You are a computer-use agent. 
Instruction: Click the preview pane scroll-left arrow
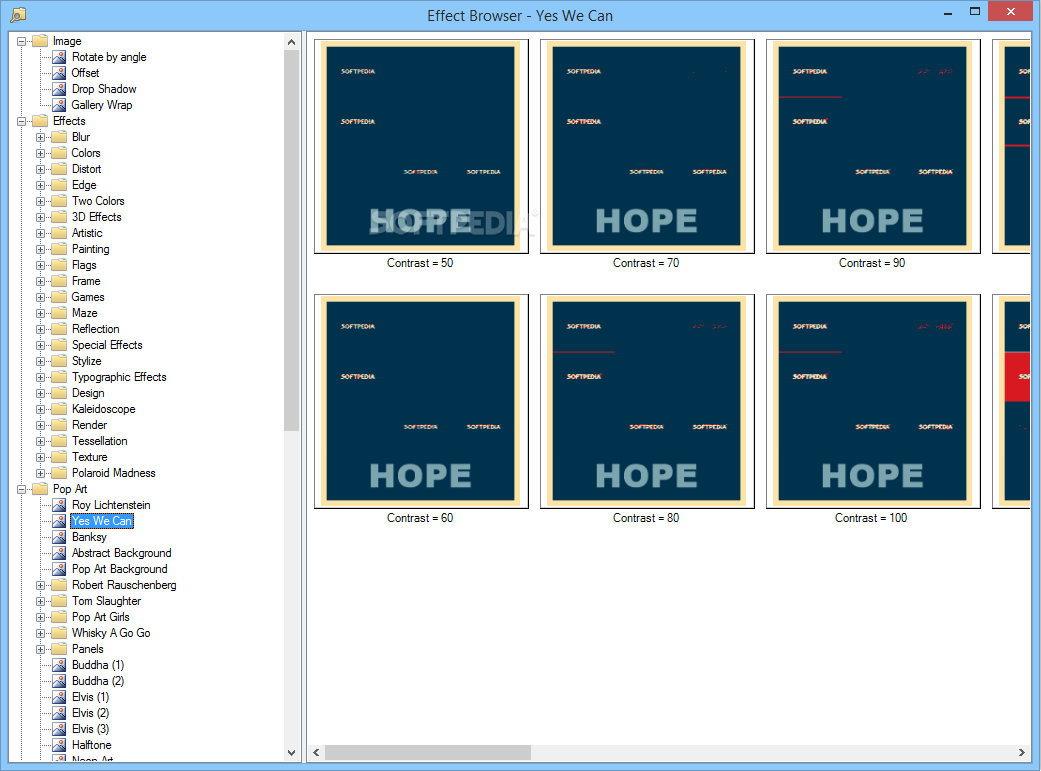[317, 752]
